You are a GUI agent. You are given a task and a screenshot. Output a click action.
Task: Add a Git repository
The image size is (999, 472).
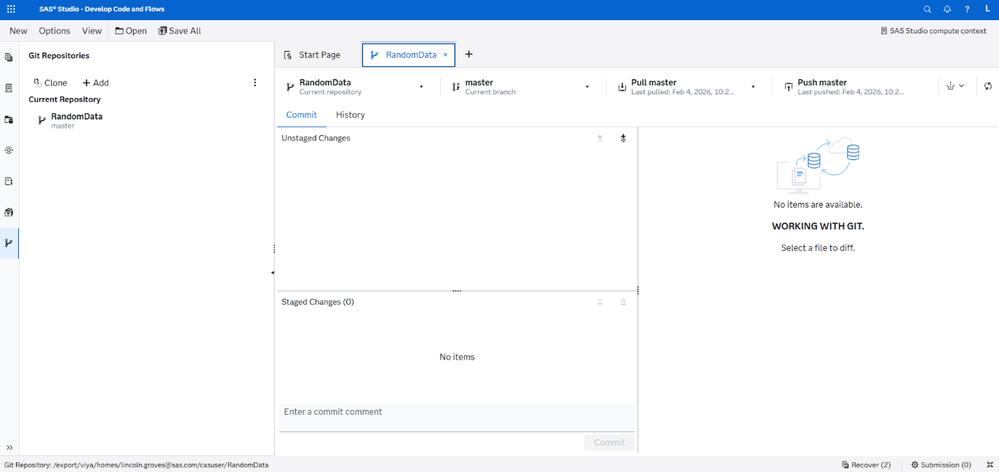point(96,83)
